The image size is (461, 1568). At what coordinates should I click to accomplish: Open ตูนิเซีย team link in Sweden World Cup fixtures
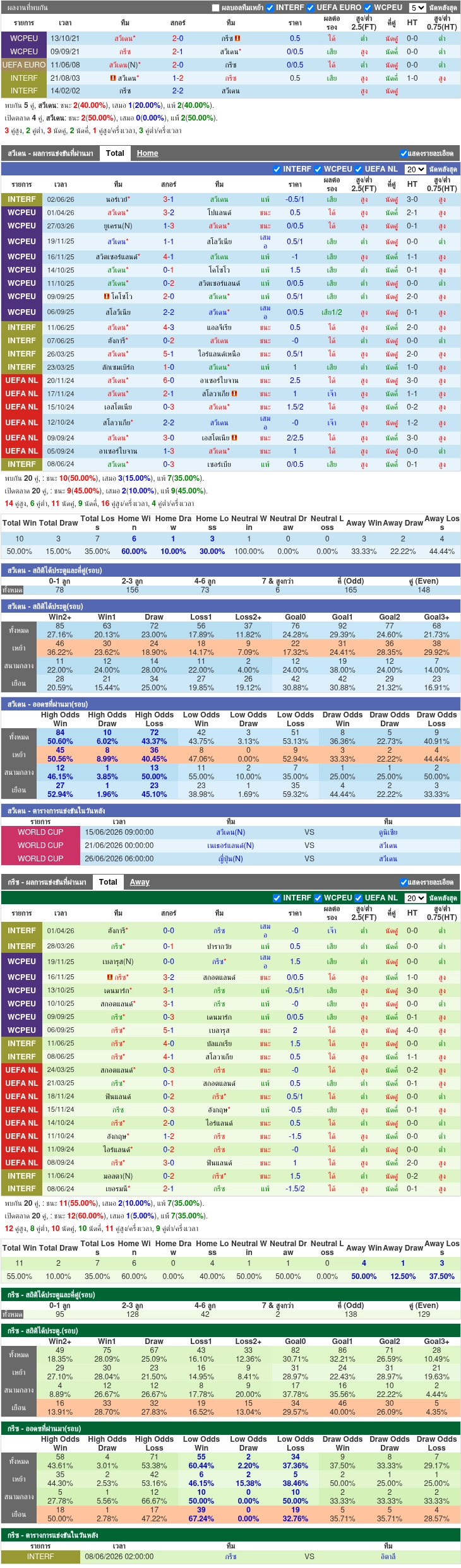click(x=388, y=832)
